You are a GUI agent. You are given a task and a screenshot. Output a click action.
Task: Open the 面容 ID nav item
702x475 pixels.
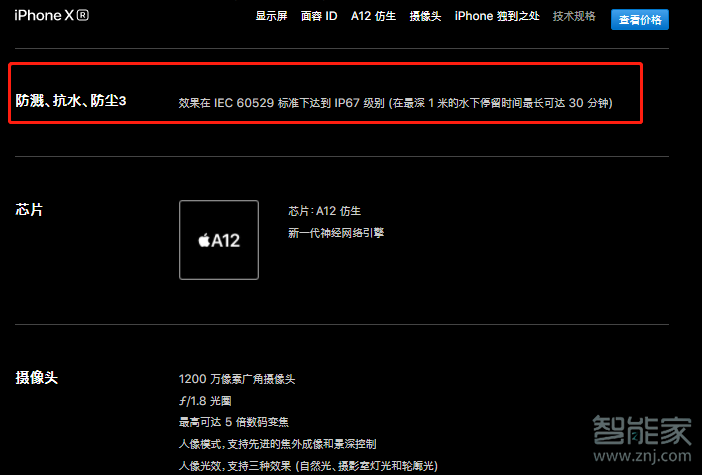pyautogui.click(x=319, y=16)
